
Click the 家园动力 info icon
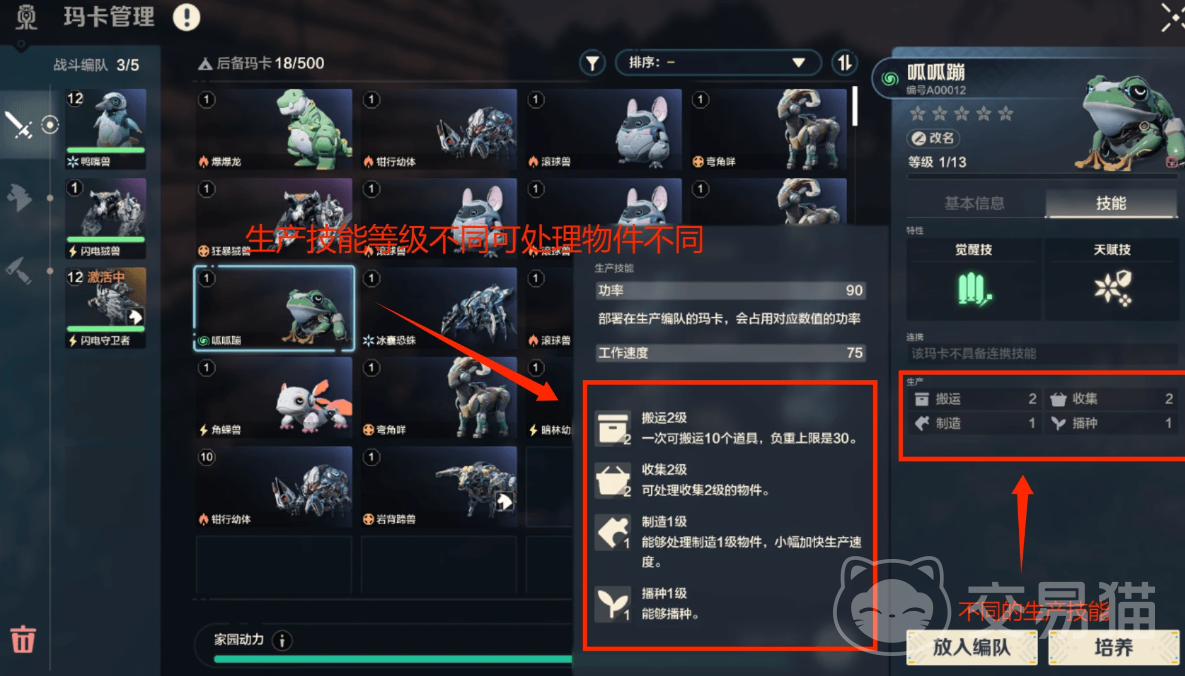tap(282, 640)
